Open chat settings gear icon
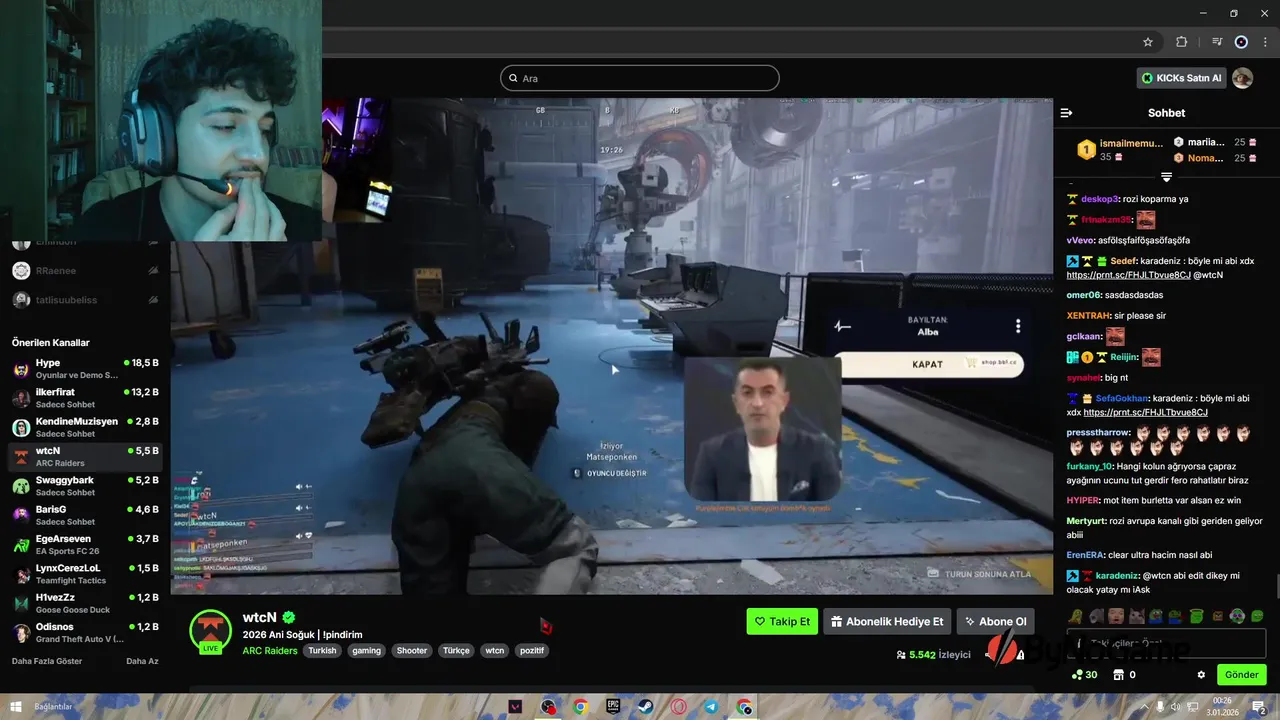Image resolution: width=1280 pixels, height=720 pixels. 1201,675
